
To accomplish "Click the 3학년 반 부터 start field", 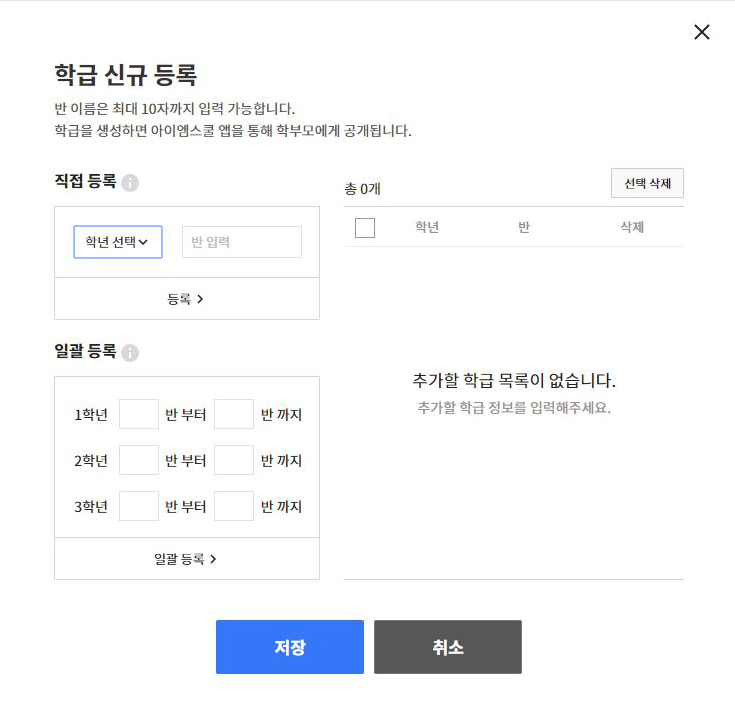I will pos(139,506).
